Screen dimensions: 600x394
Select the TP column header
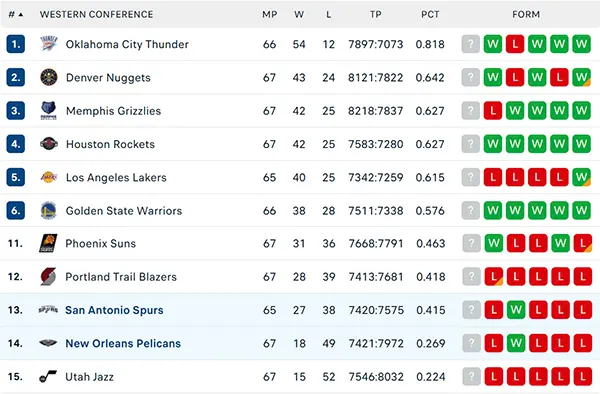click(x=375, y=15)
